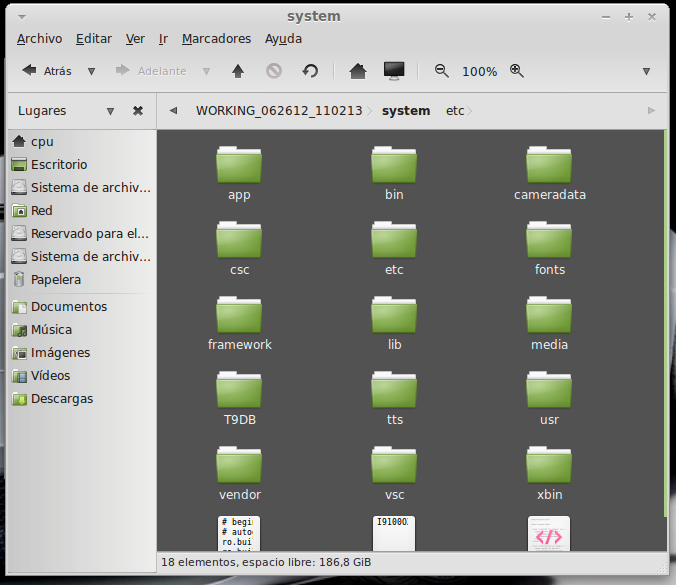This screenshot has width=676, height=585.
Task: Click the system path bar button
Action: 406,111
